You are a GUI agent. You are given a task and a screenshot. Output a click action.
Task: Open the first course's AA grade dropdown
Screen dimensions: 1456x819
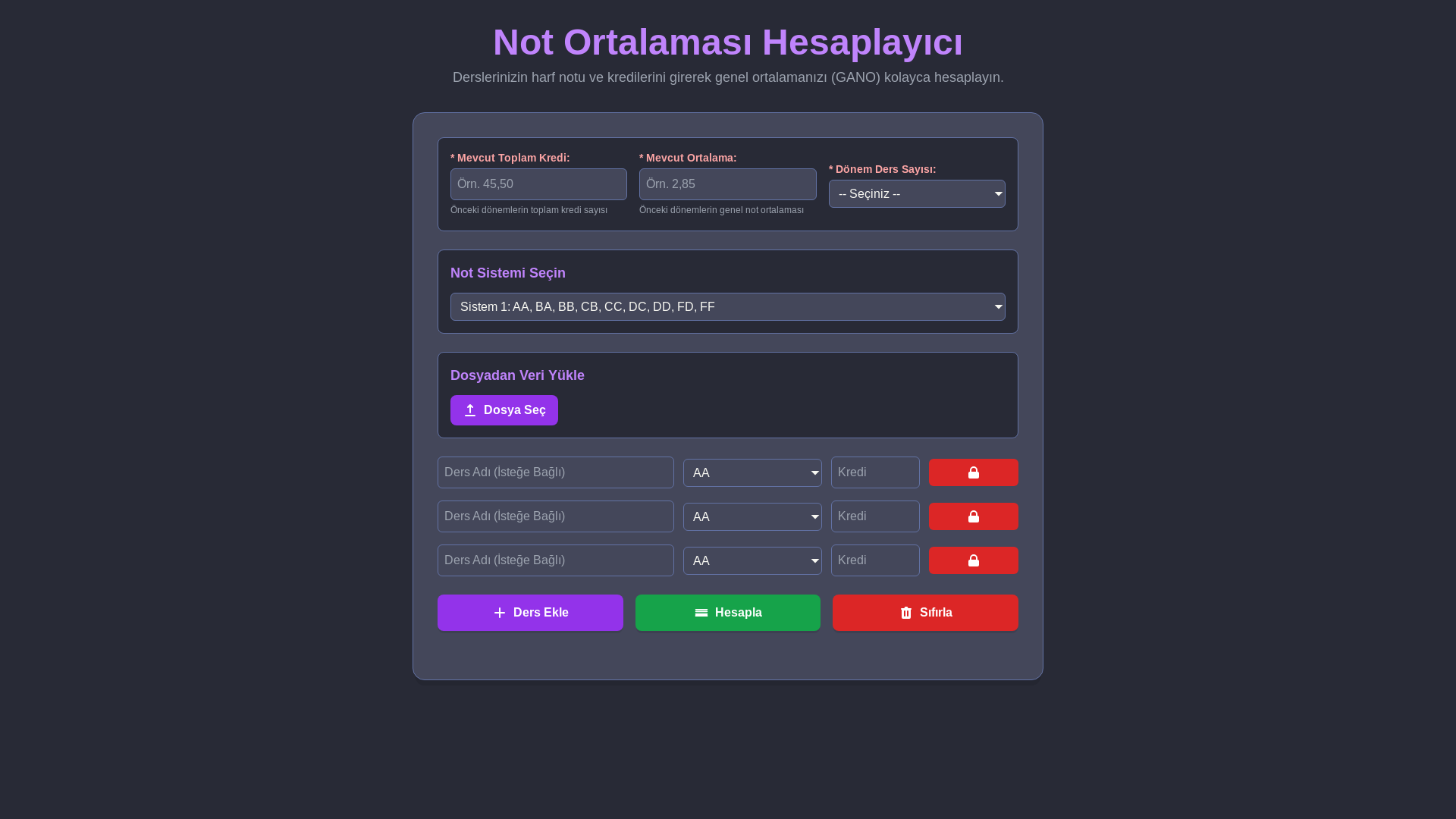752,473
